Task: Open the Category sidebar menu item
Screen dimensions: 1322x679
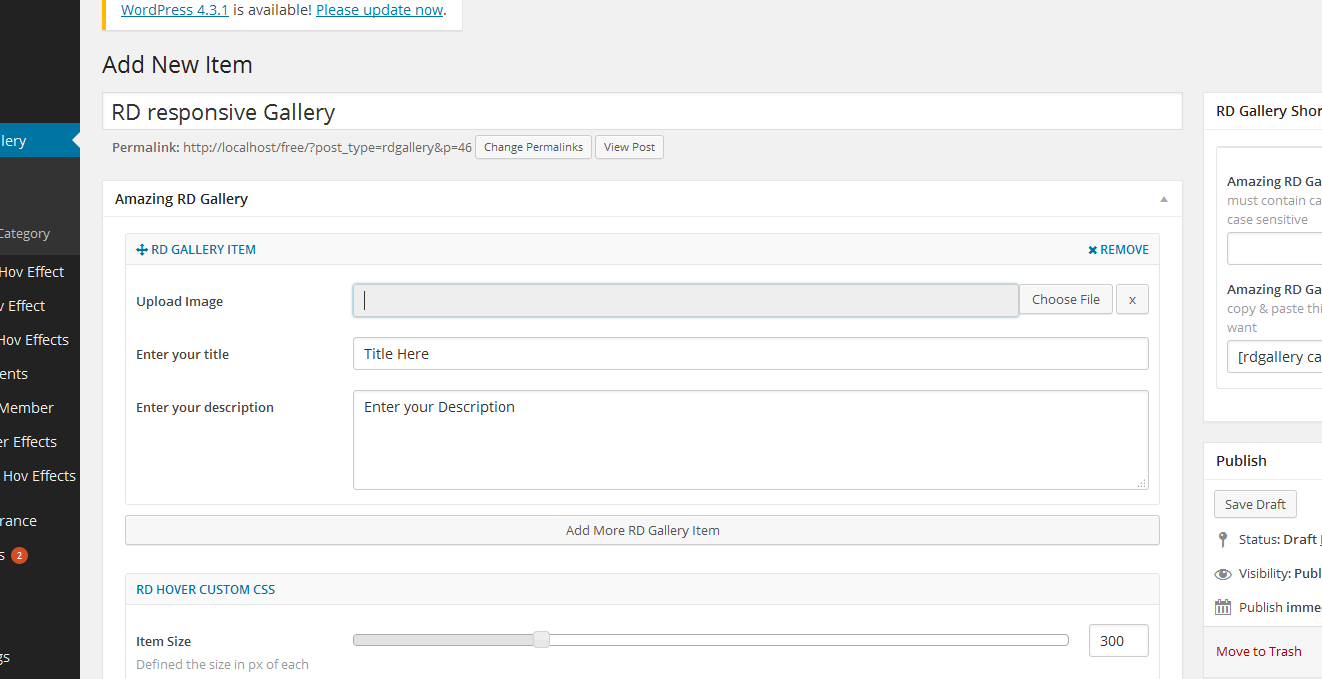Action: click(25, 233)
